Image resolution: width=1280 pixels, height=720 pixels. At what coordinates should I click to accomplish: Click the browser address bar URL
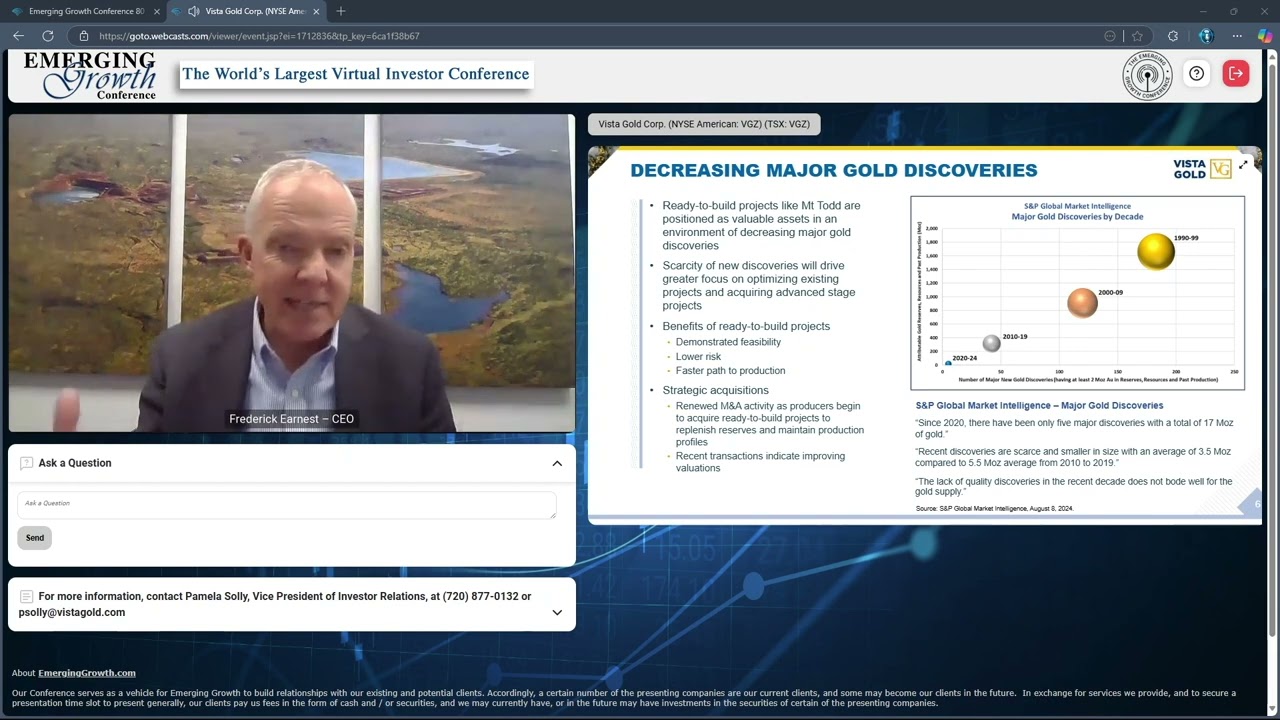pos(259,36)
